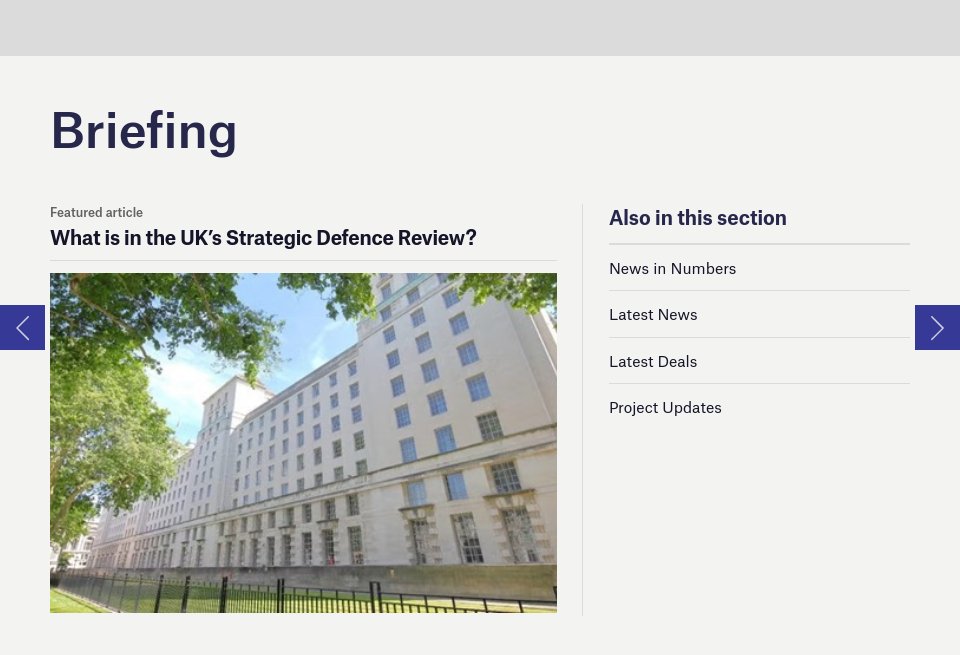This screenshot has width=960, height=655.
Task: Click the white chevron on the right blue button
Action: pos(937,327)
